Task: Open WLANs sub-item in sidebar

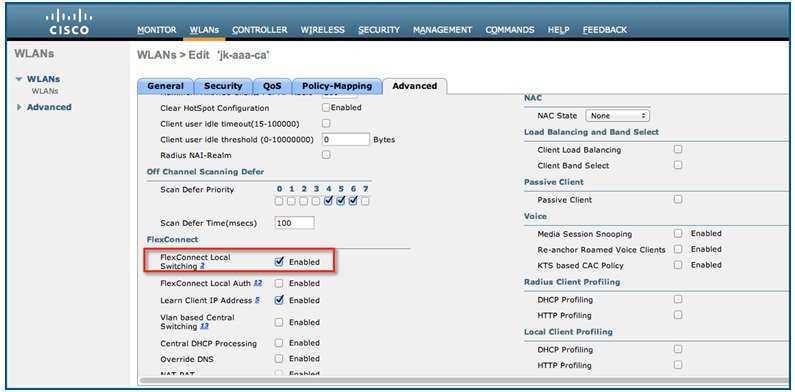Action: [x=45, y=91]
